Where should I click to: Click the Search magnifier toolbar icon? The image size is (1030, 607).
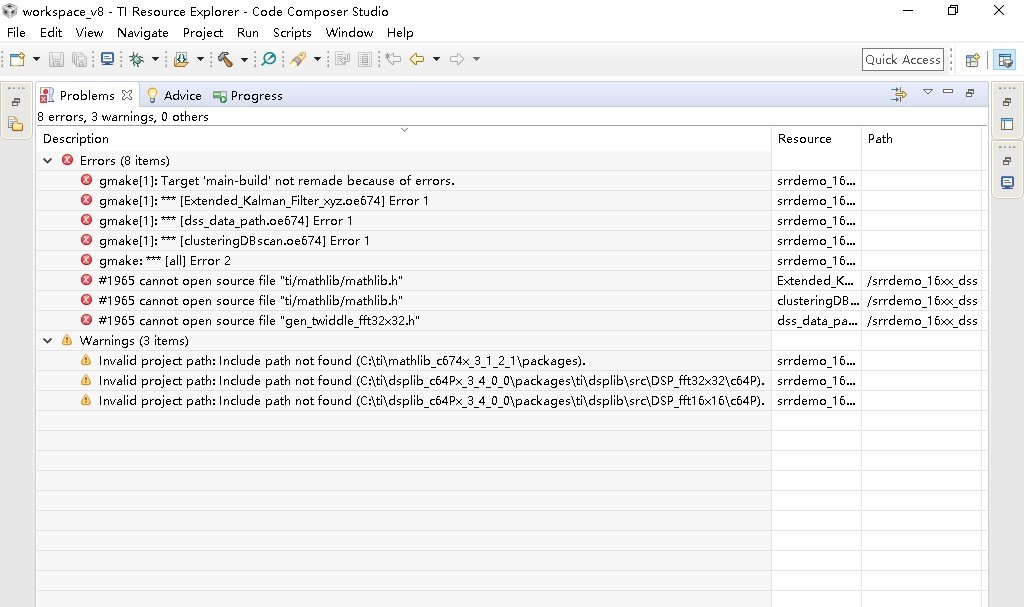269,59
